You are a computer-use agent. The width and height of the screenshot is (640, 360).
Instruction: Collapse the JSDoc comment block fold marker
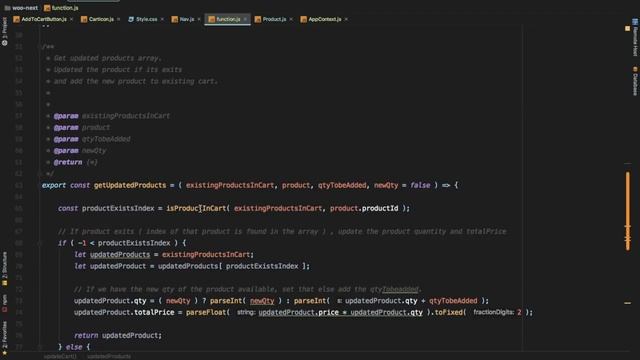point(40,47)
